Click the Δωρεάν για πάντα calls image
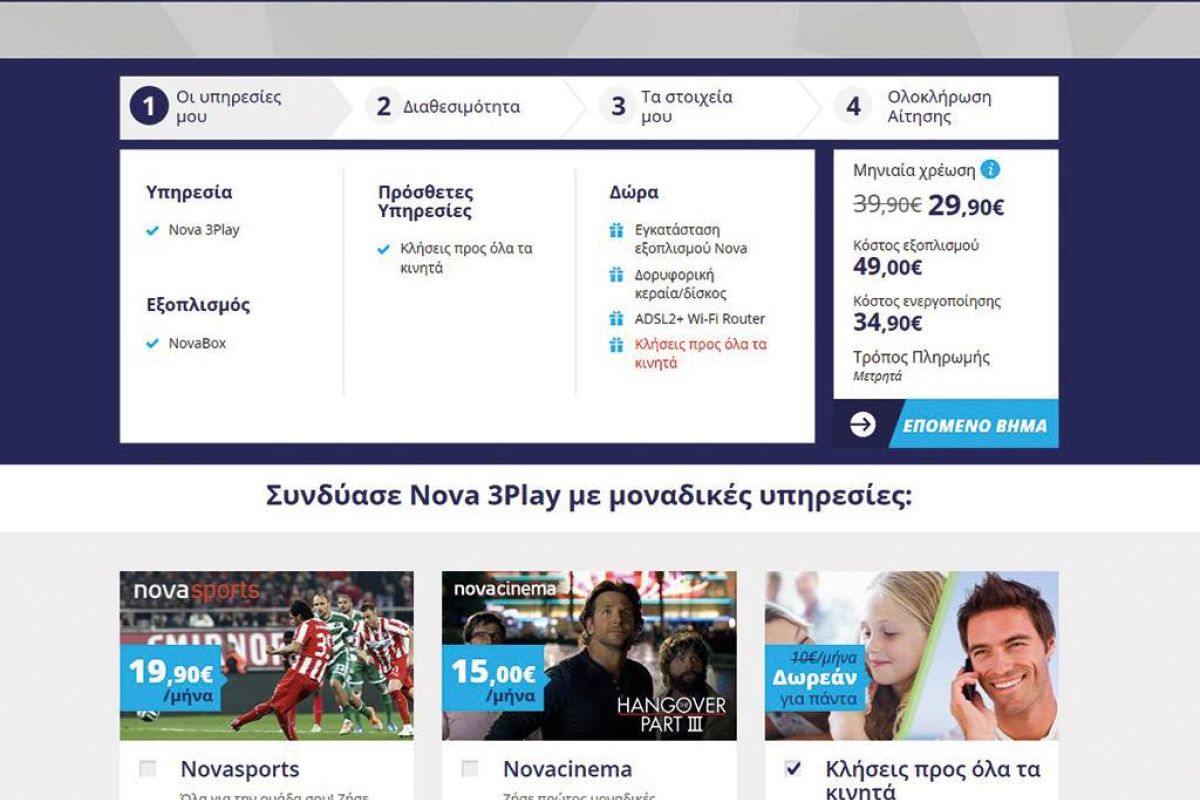 coord(911,655)
